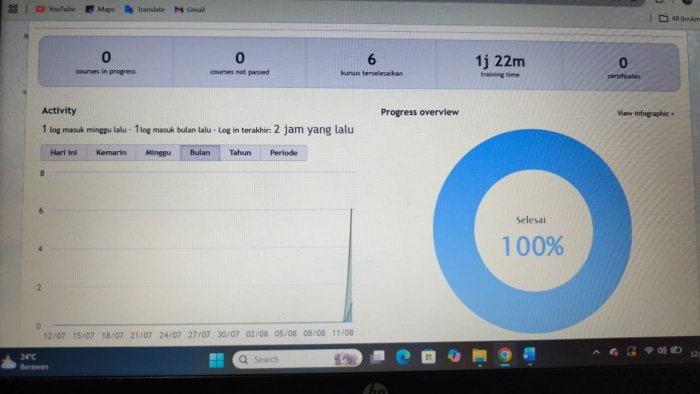Select the Hari ini activity tab
The width and height of the screenshot is (700, 394).
pyautogui.click(x=64, y=153)
